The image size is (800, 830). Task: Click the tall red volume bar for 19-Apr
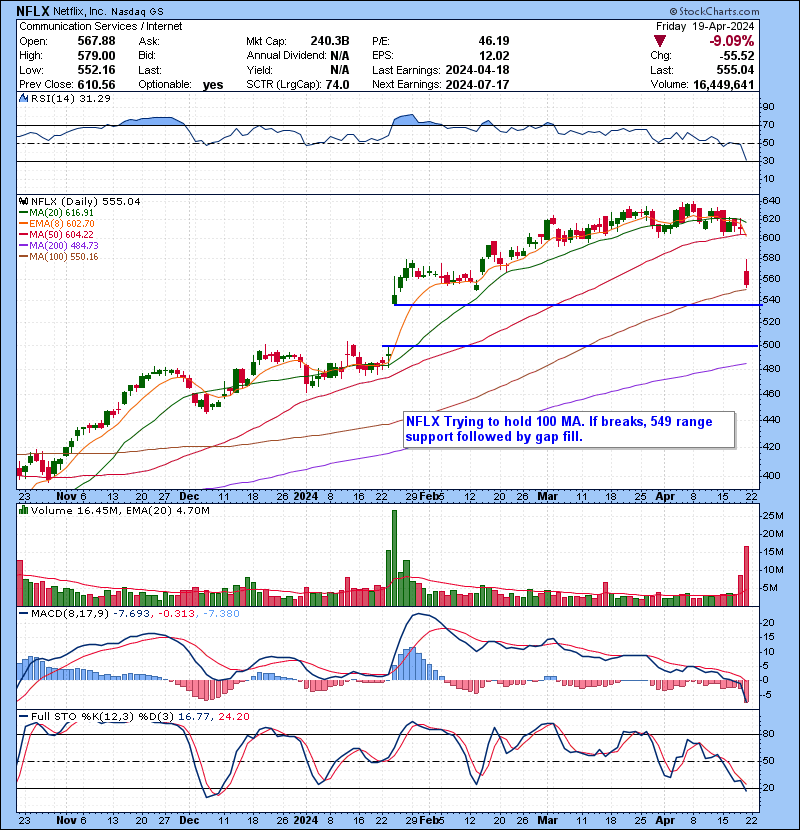[x=747, y=576]
